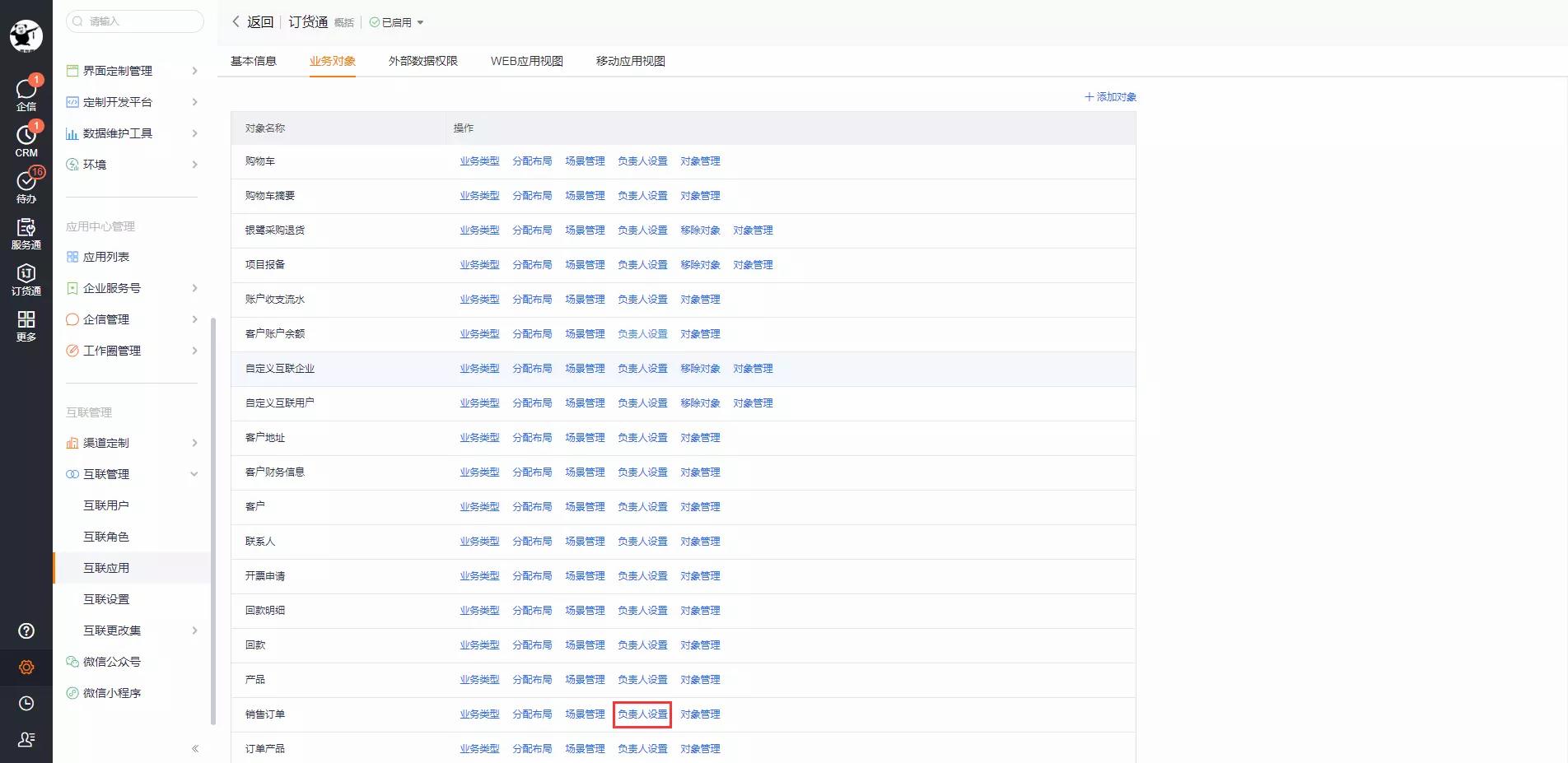Click the 渠道定制 icon

pyautogui.click(x=72, y=443)
